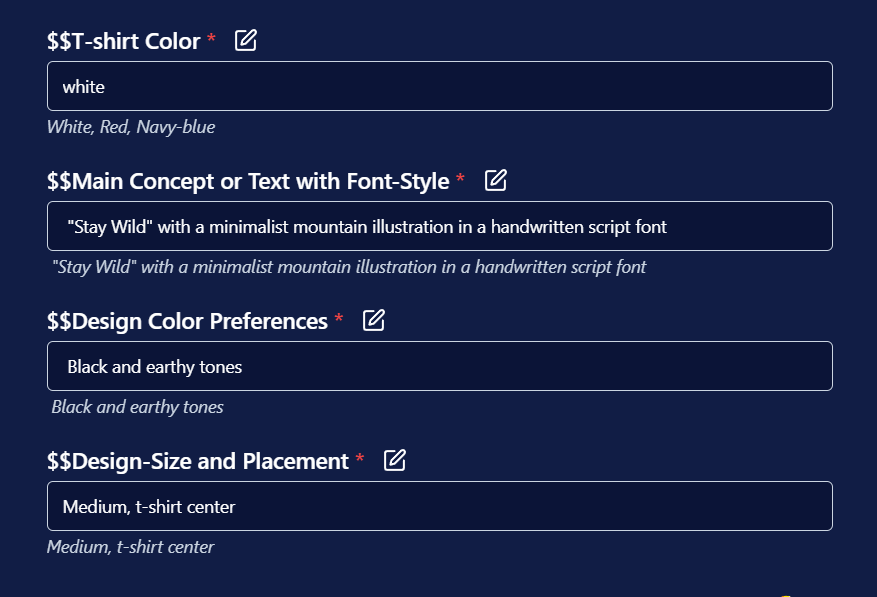Screen dimensions: 877x597
Task: Focus the T-shirt Color input containing white
Action: (440, 86)
